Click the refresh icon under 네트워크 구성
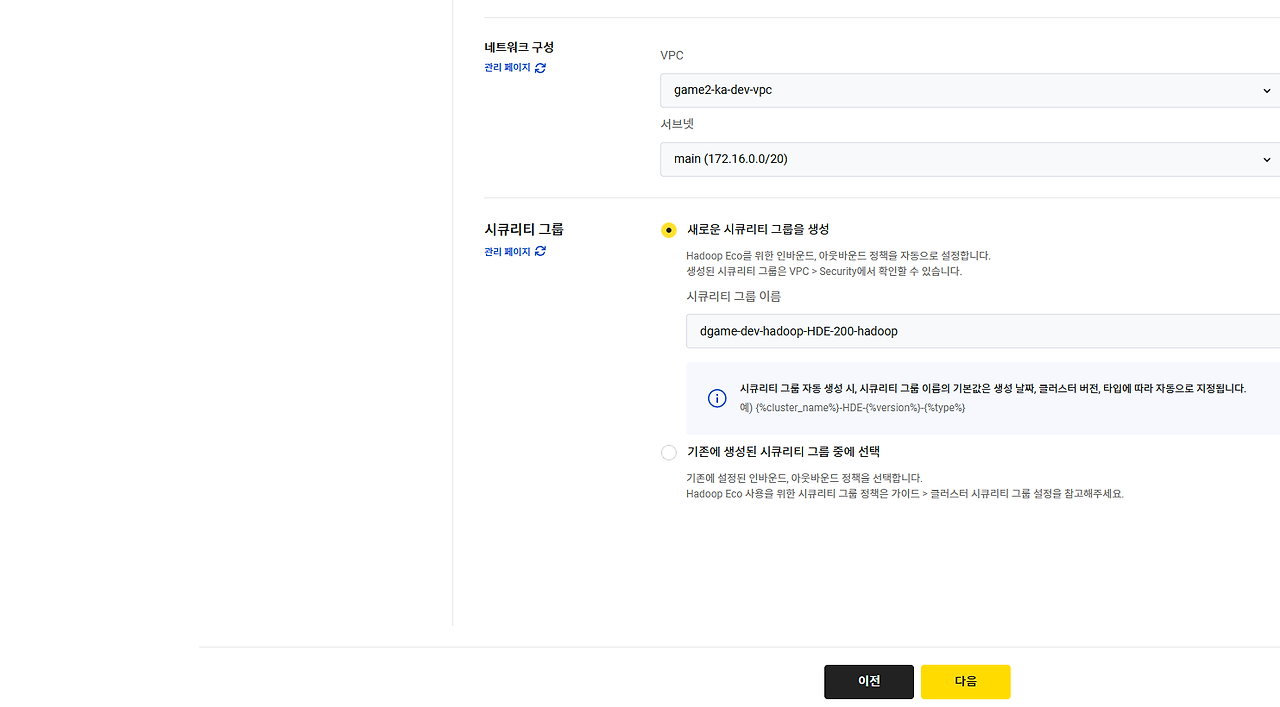Viewport: 1280px width, 707px height. tap(540, 68)
